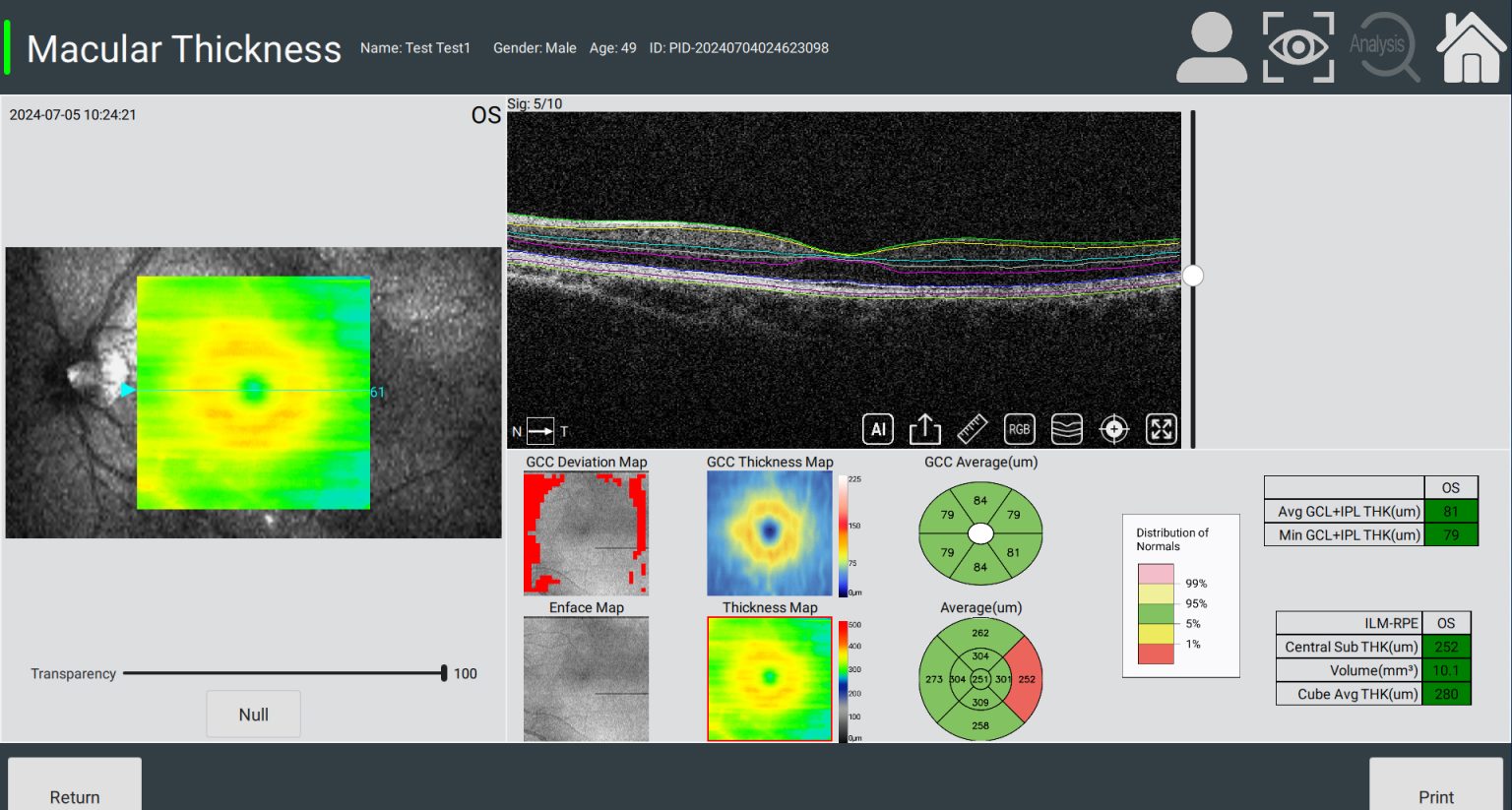Click the fixation target icon

(1113, 429)
